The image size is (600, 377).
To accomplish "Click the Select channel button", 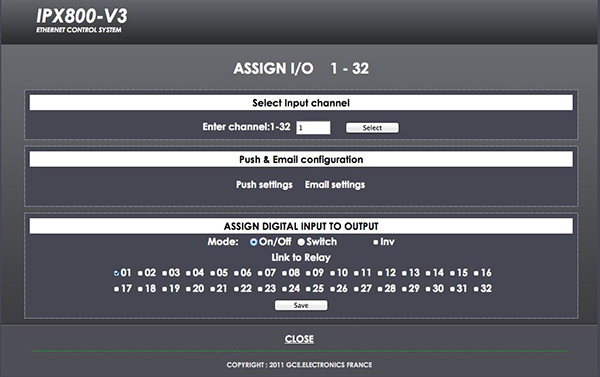I will pyautogui.click(x=372, y=128).
